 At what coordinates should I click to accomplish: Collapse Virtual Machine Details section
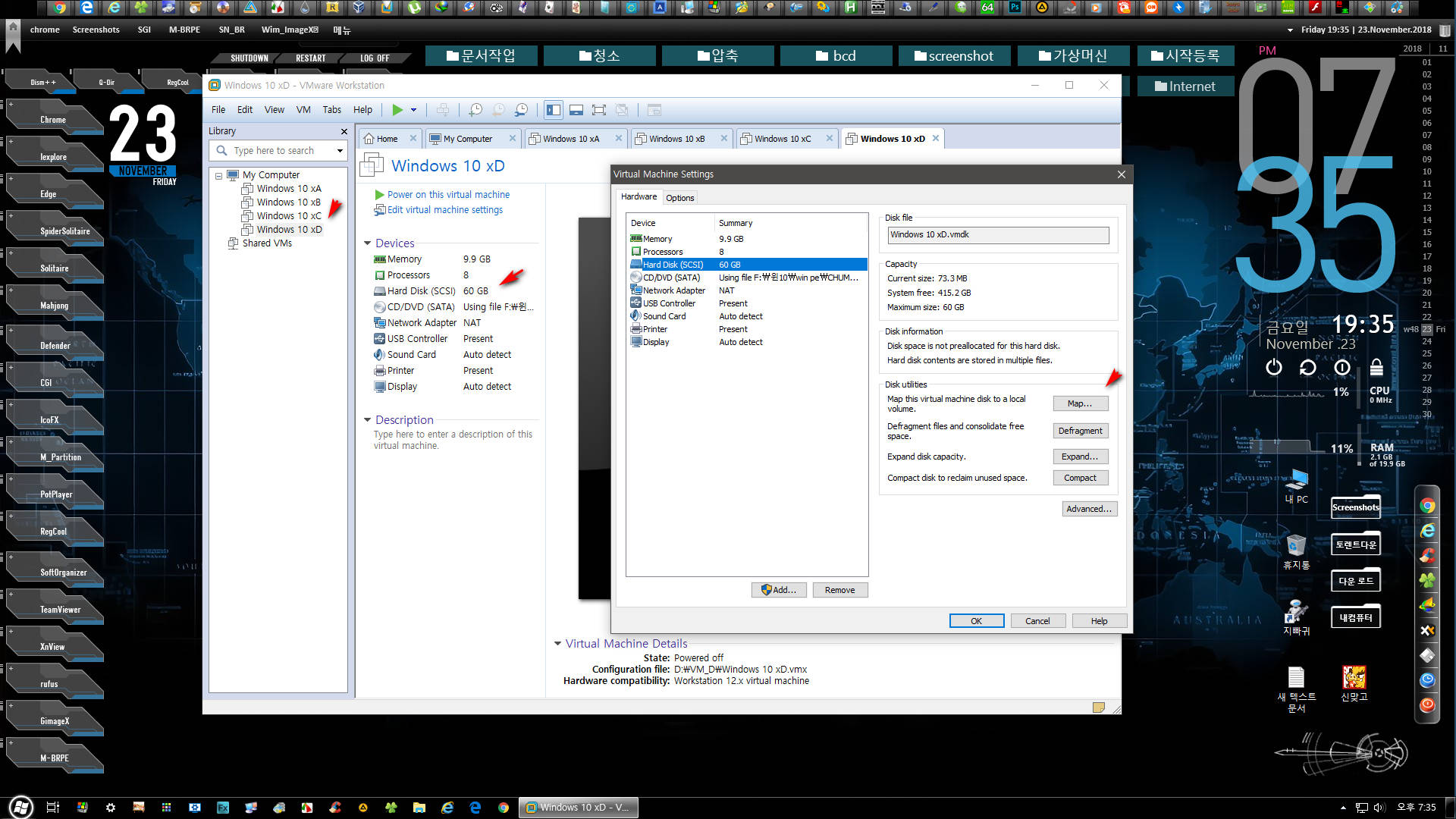click(558, 644)
